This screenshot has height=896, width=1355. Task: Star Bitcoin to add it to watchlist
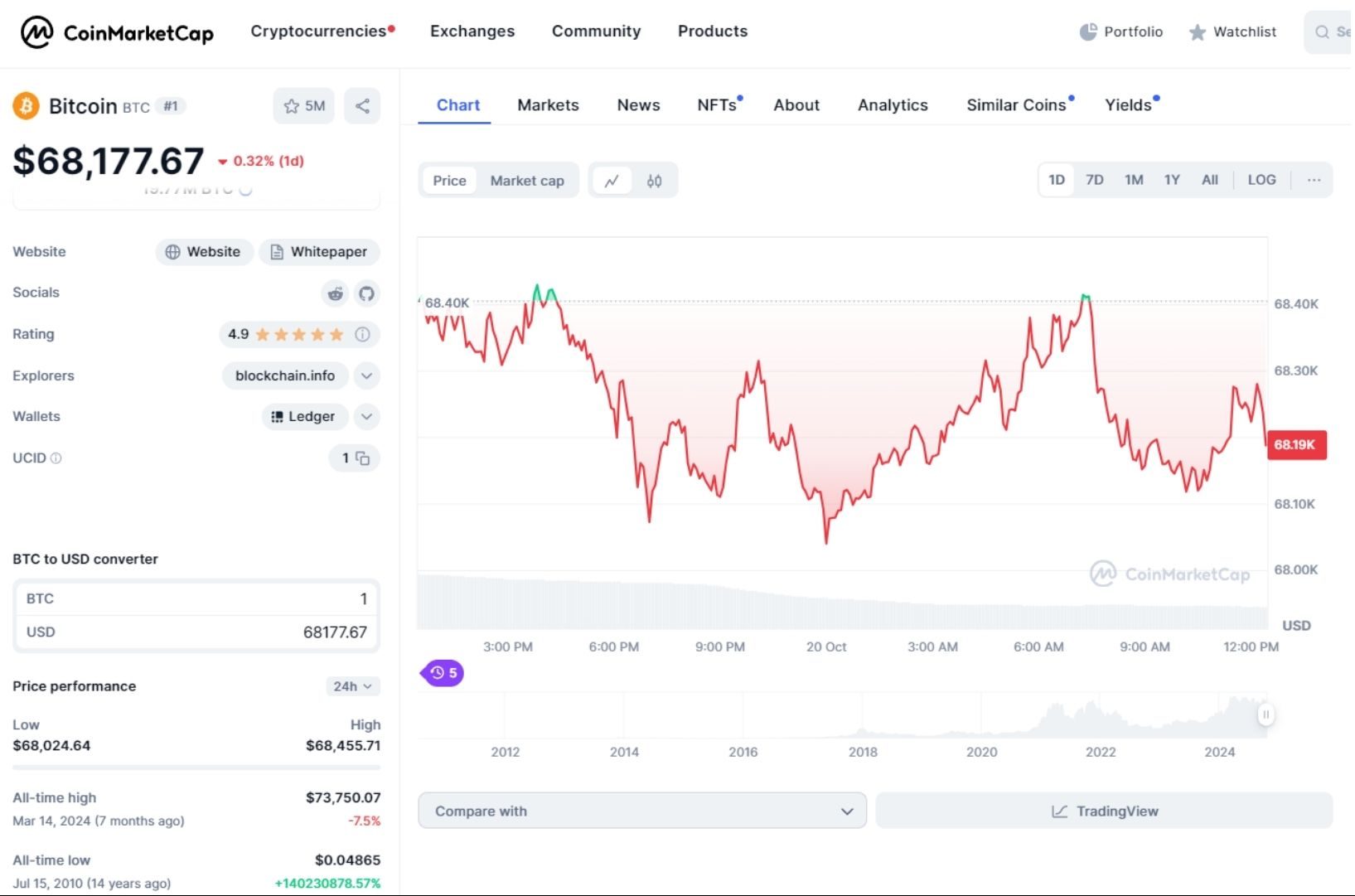click(x=292, y=105)
